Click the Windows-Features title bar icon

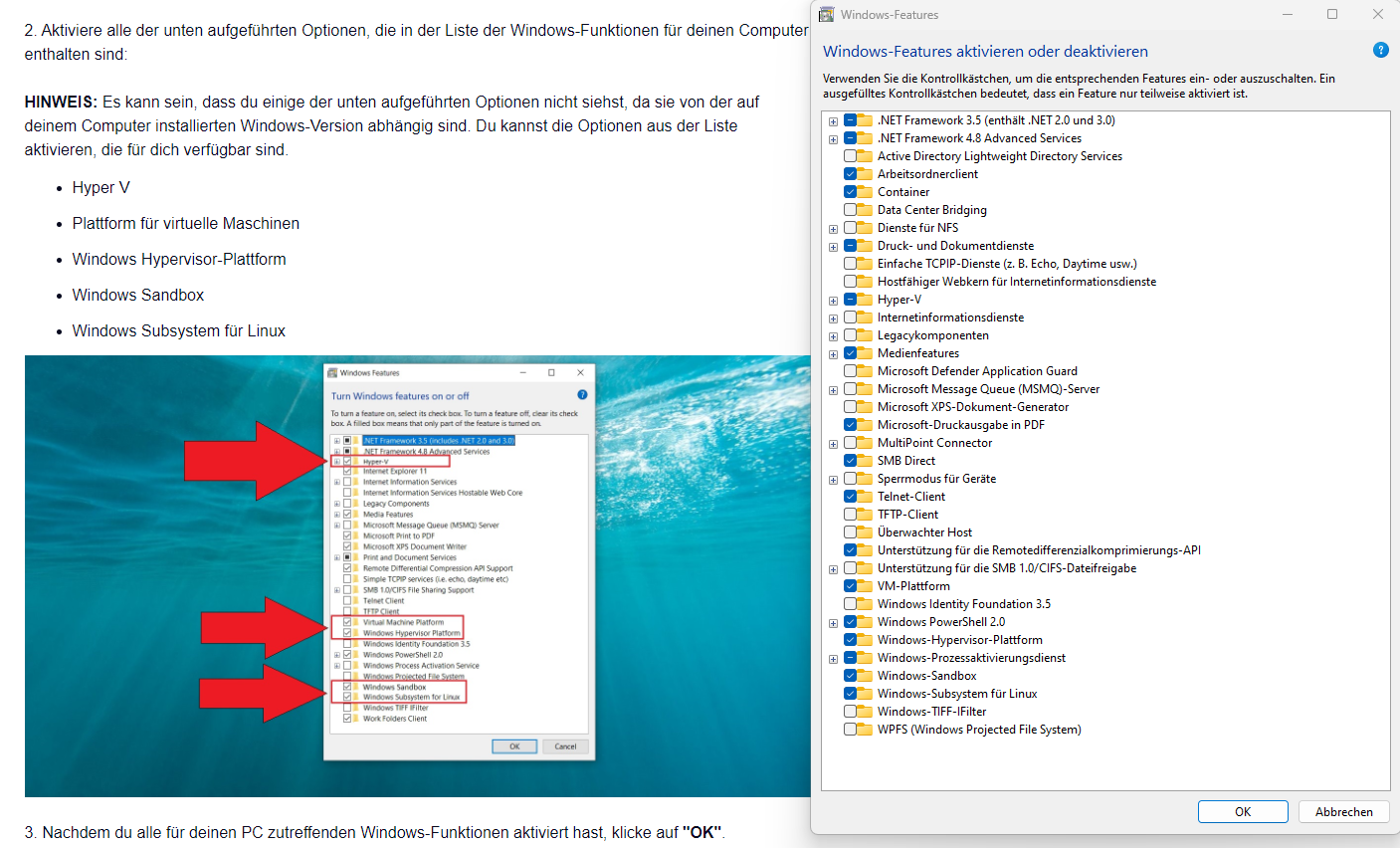(826, 15)
